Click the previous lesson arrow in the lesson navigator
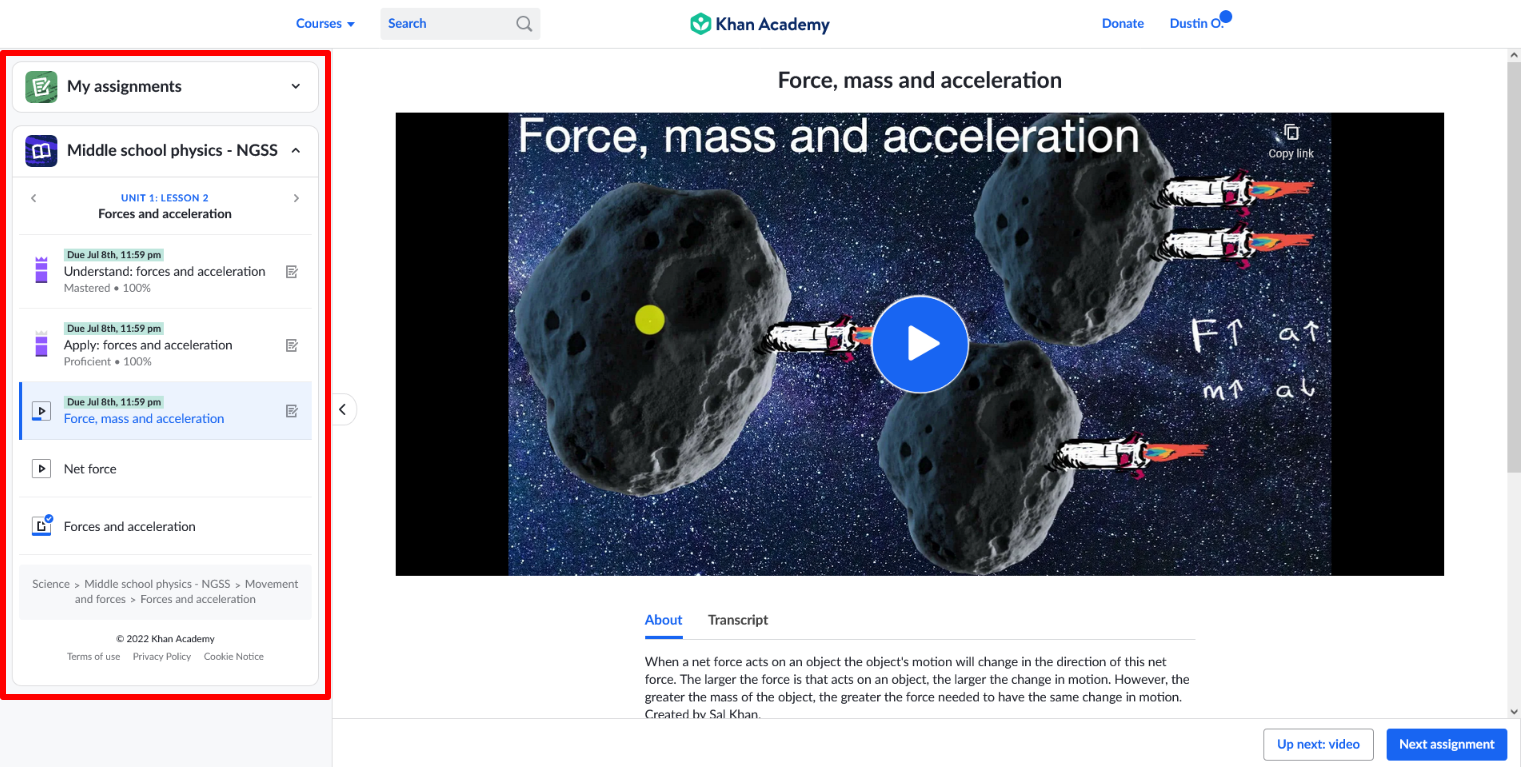The height and width of the screenshot is (767, 1521). click(x=33, y=198)
